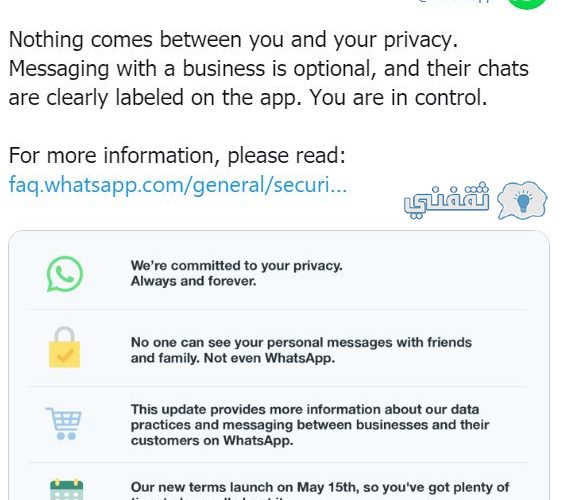Click the yellow padlock icon

[x=65, y=347]
